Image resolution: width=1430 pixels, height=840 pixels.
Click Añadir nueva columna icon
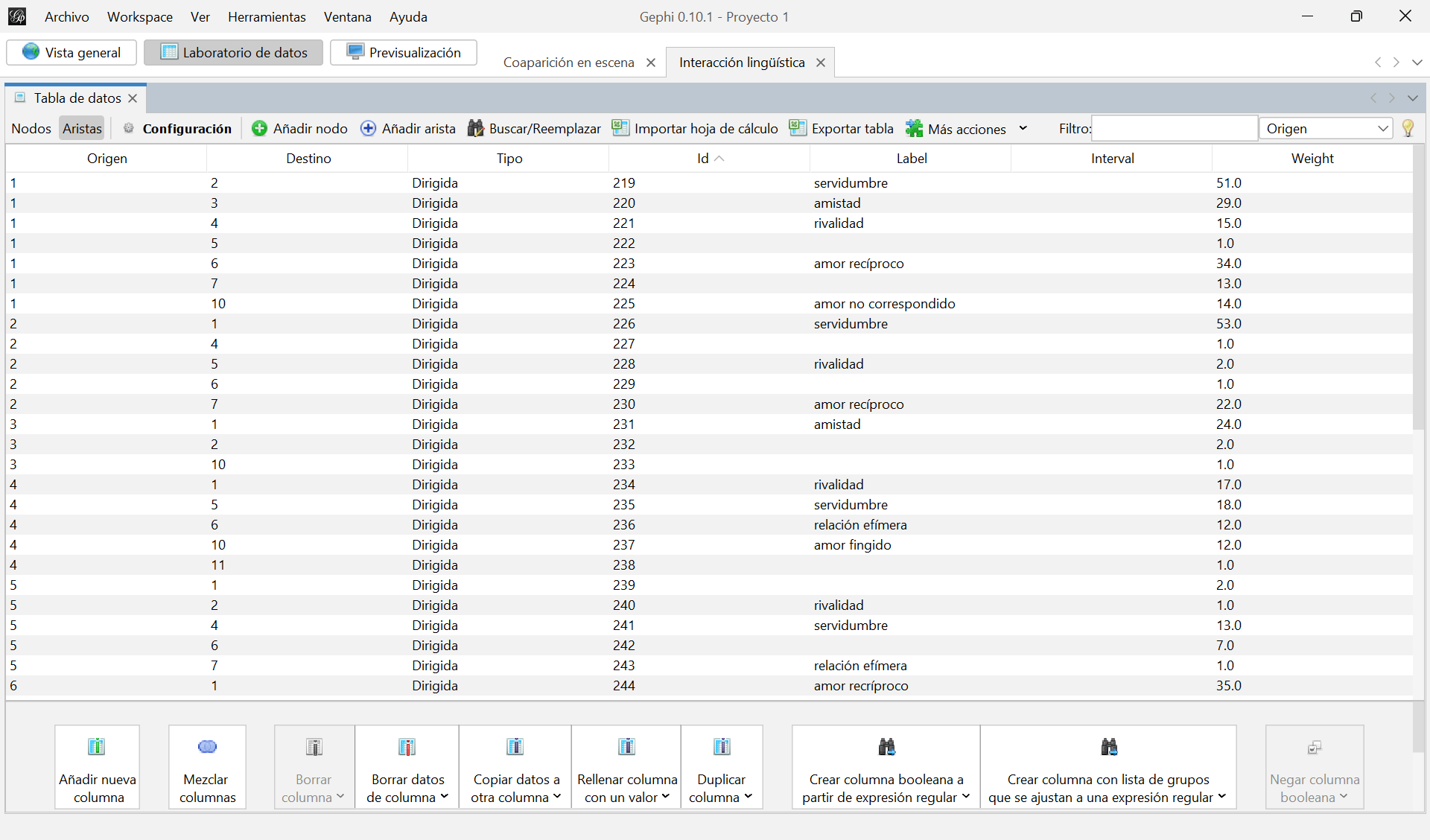coord(97,747)
